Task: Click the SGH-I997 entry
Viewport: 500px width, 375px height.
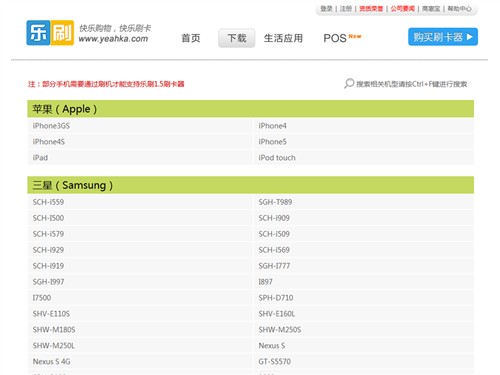Action: click(x=48, y=282)
